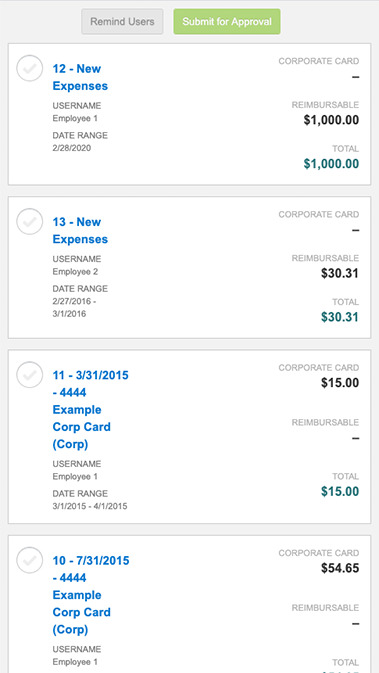Click date range 3/1/2015 - 4/1/2015
Viewport: 379px width, 673px height.
90,506
